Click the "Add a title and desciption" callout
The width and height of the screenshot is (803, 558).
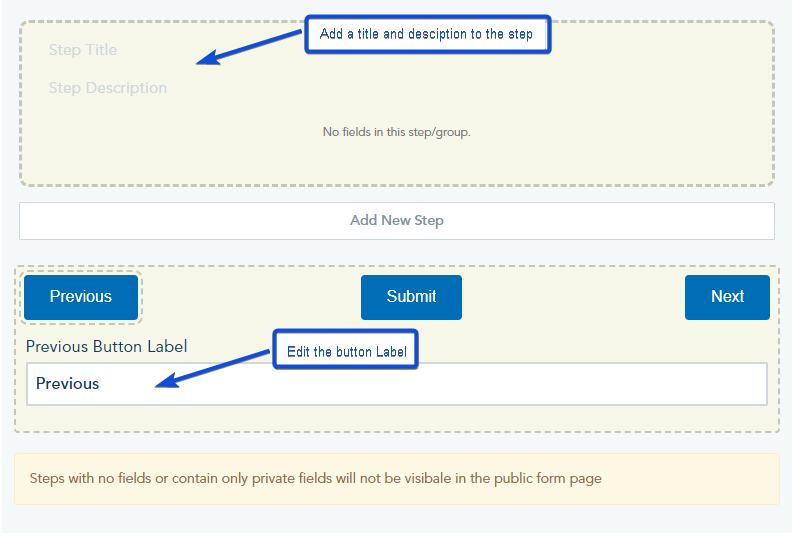[427, 34]
